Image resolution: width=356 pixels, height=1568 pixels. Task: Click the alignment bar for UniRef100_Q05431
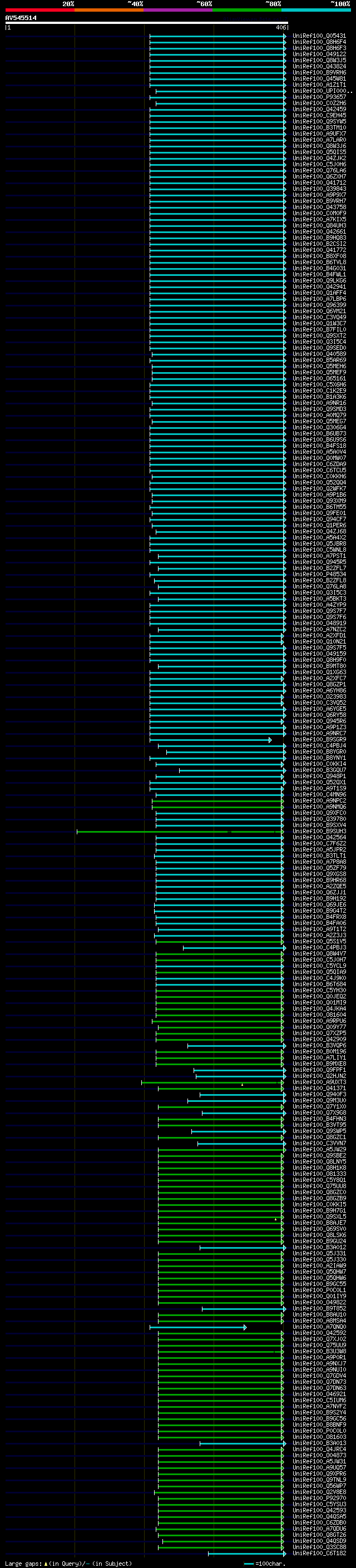coord(218,36)
